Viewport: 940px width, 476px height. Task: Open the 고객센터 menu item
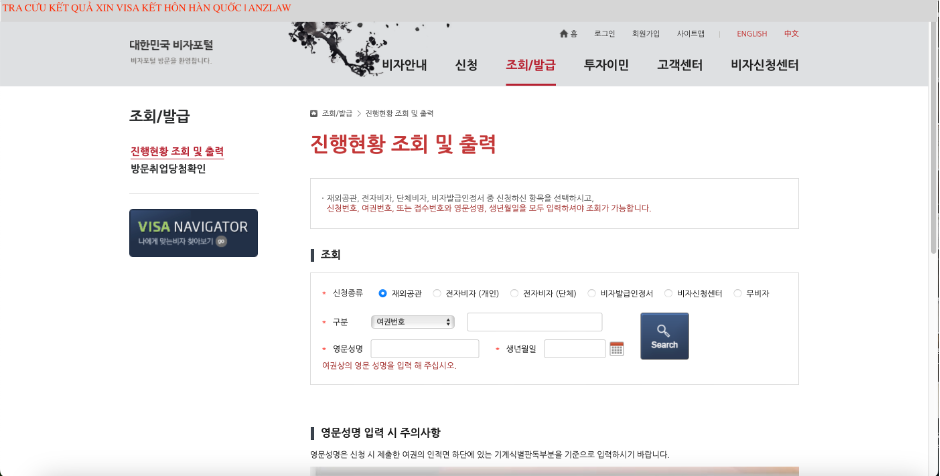pyautogui.click(x=680, y=66)
